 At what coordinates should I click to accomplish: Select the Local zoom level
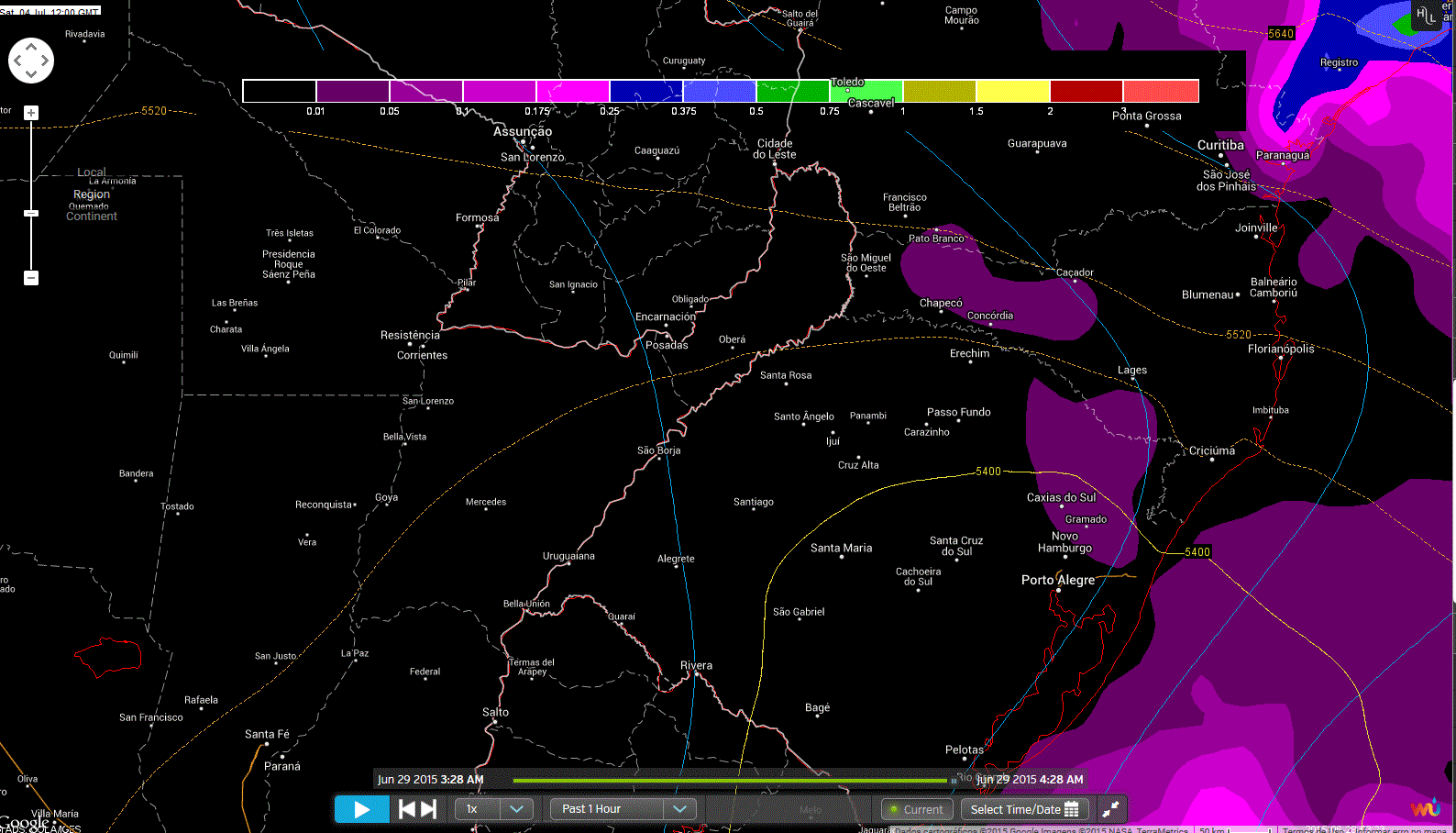(92, 172)
